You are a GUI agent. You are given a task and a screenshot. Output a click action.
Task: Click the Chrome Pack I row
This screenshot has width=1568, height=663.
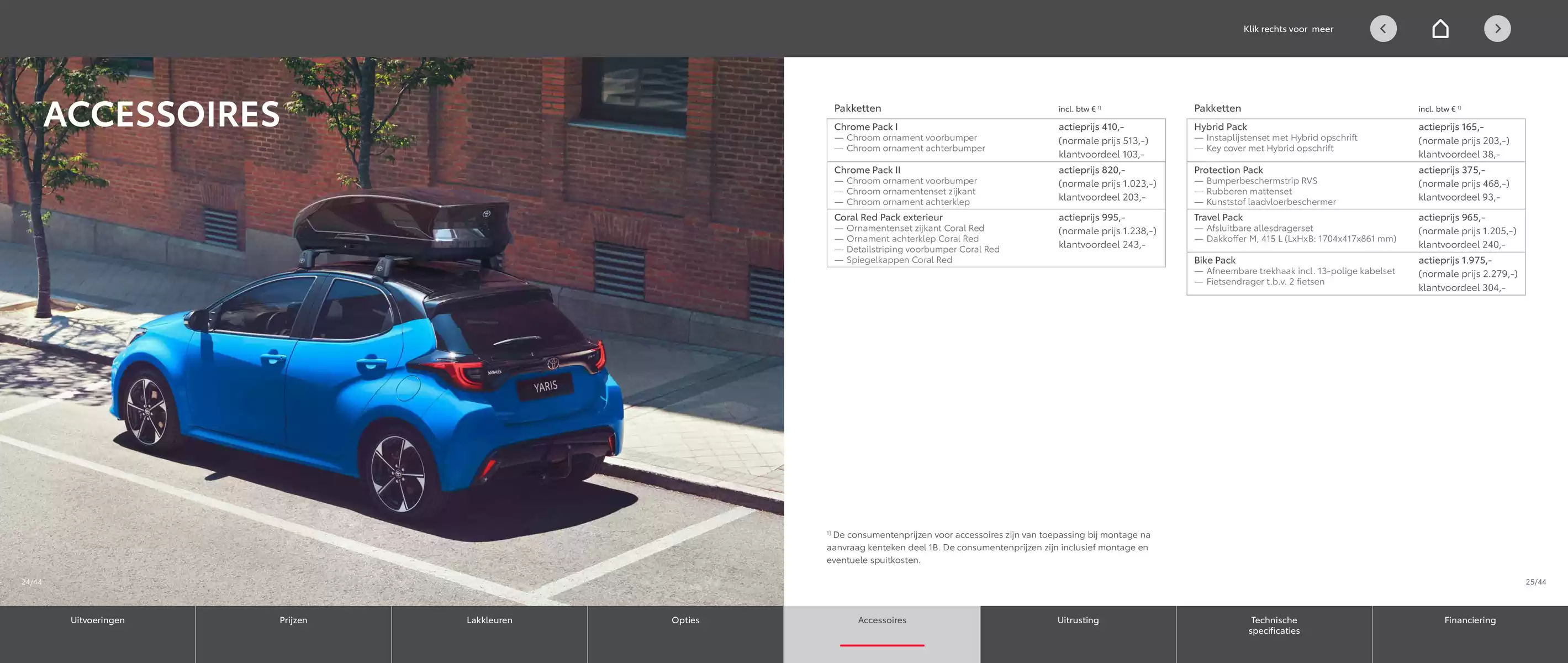(996, 140)
